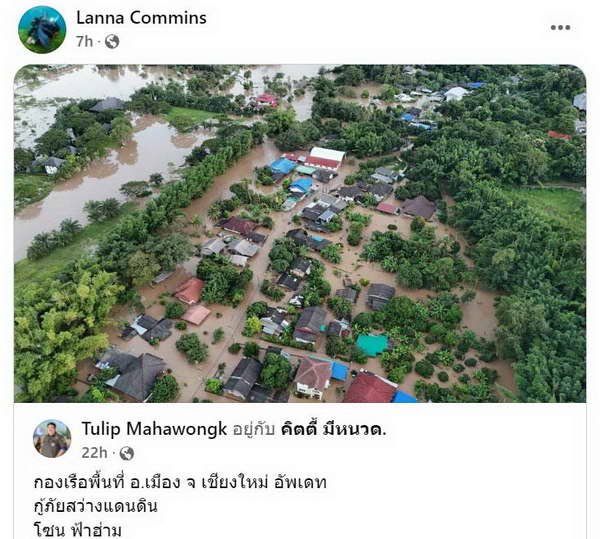The image size is (600, 539).
Task: Click the line กู้ภัยสว่างแดนดิน
Action: click(x=96, y=506)
